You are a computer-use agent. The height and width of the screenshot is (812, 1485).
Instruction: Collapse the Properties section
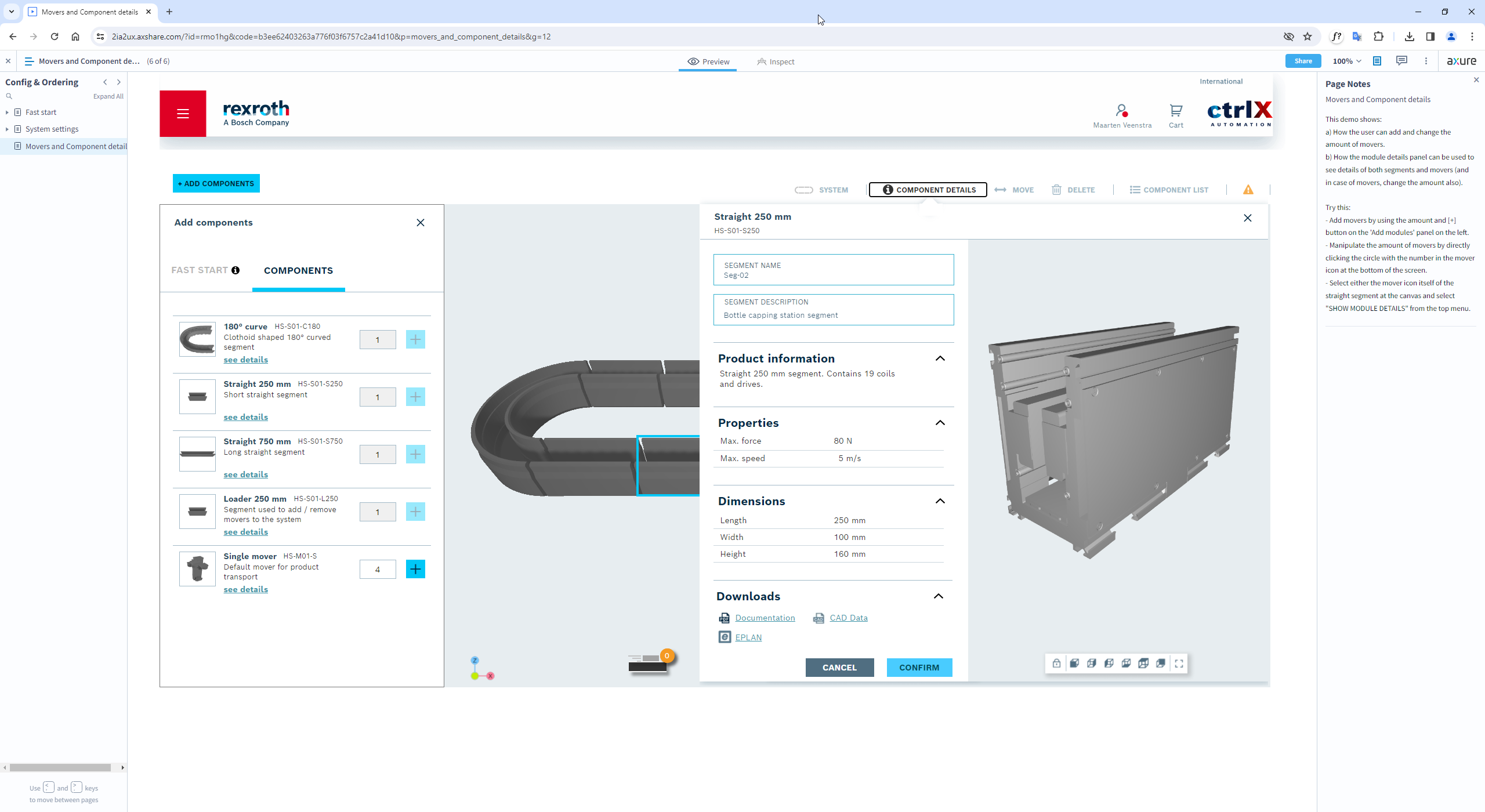[940, 423]
